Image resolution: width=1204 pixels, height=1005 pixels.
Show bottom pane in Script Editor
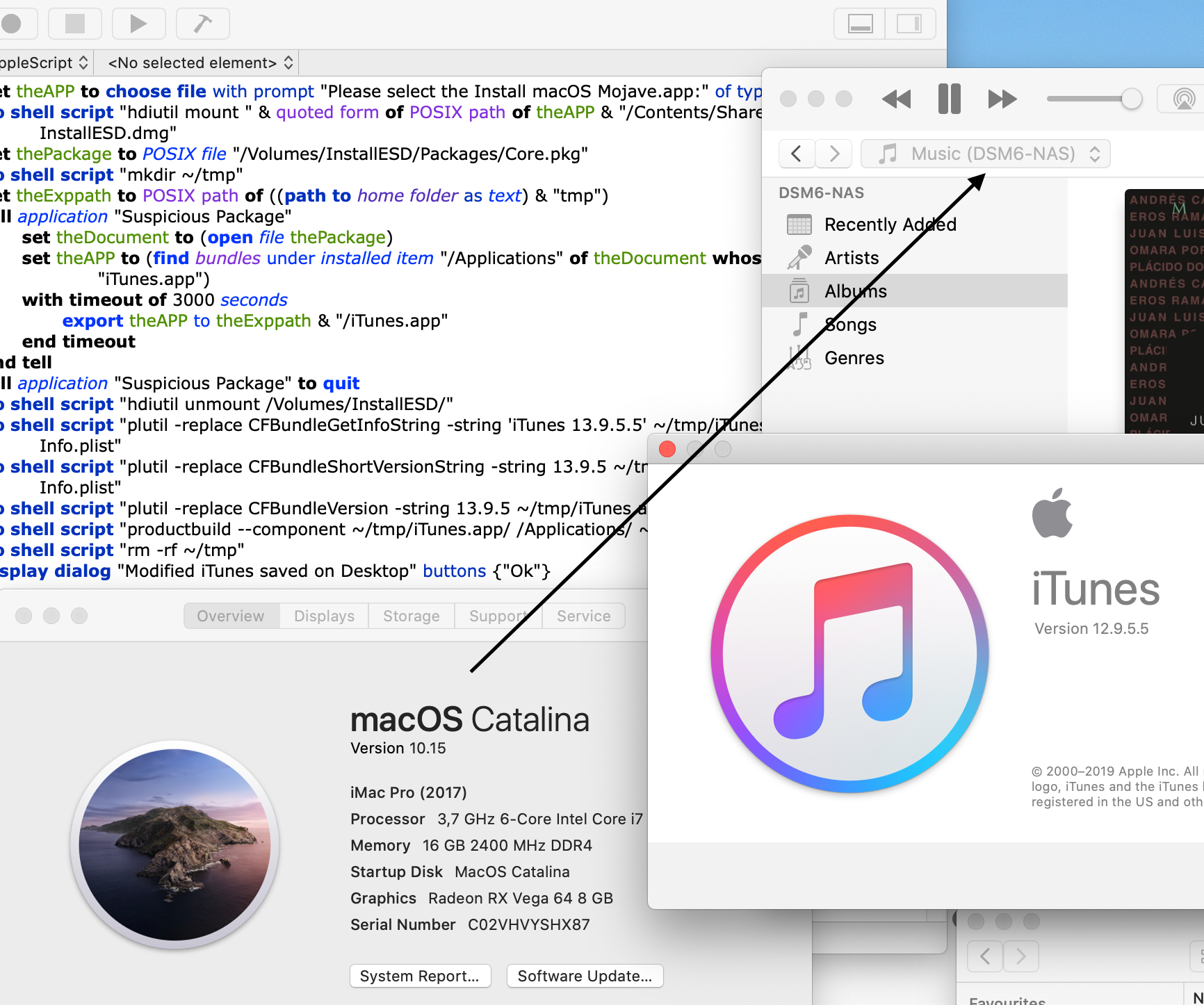(860, 24)
